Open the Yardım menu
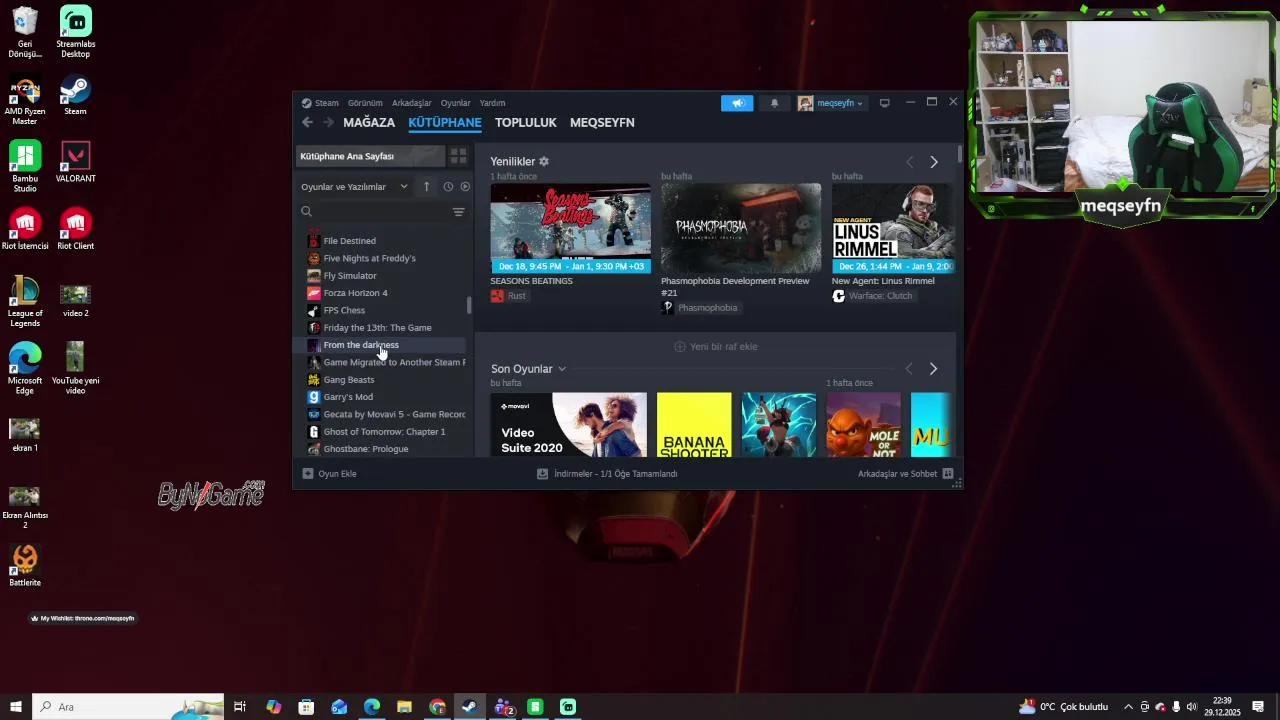 [492, 103]
